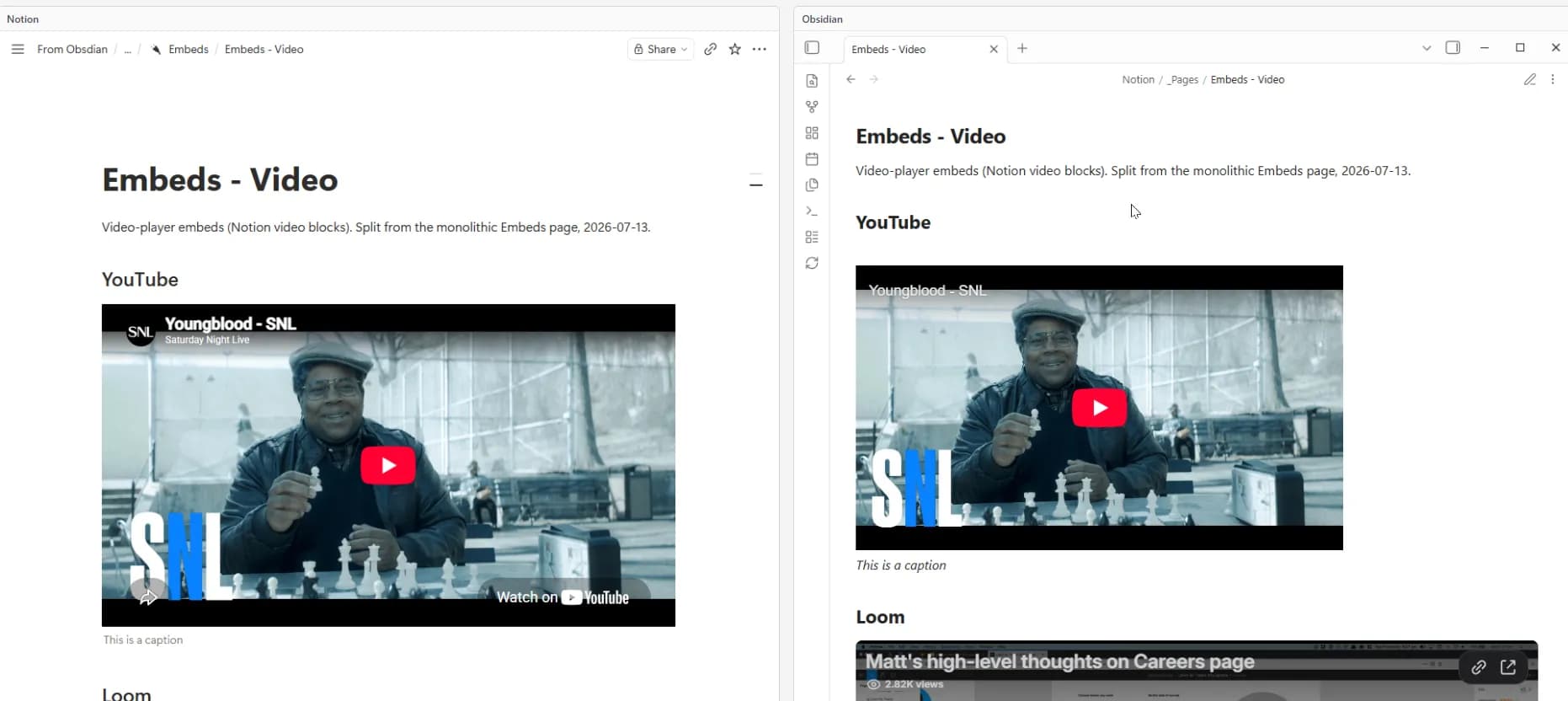Screen dimensions: 1568x701
Task: Open 'From Obsdian' breadcrumb in Notion
Action: [72, 49]
